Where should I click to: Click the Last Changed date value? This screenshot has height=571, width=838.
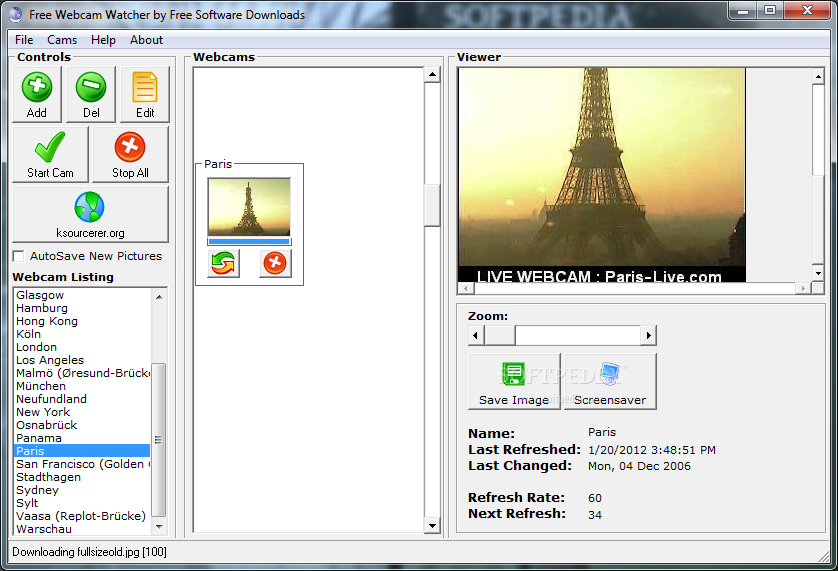click(639, 466)
